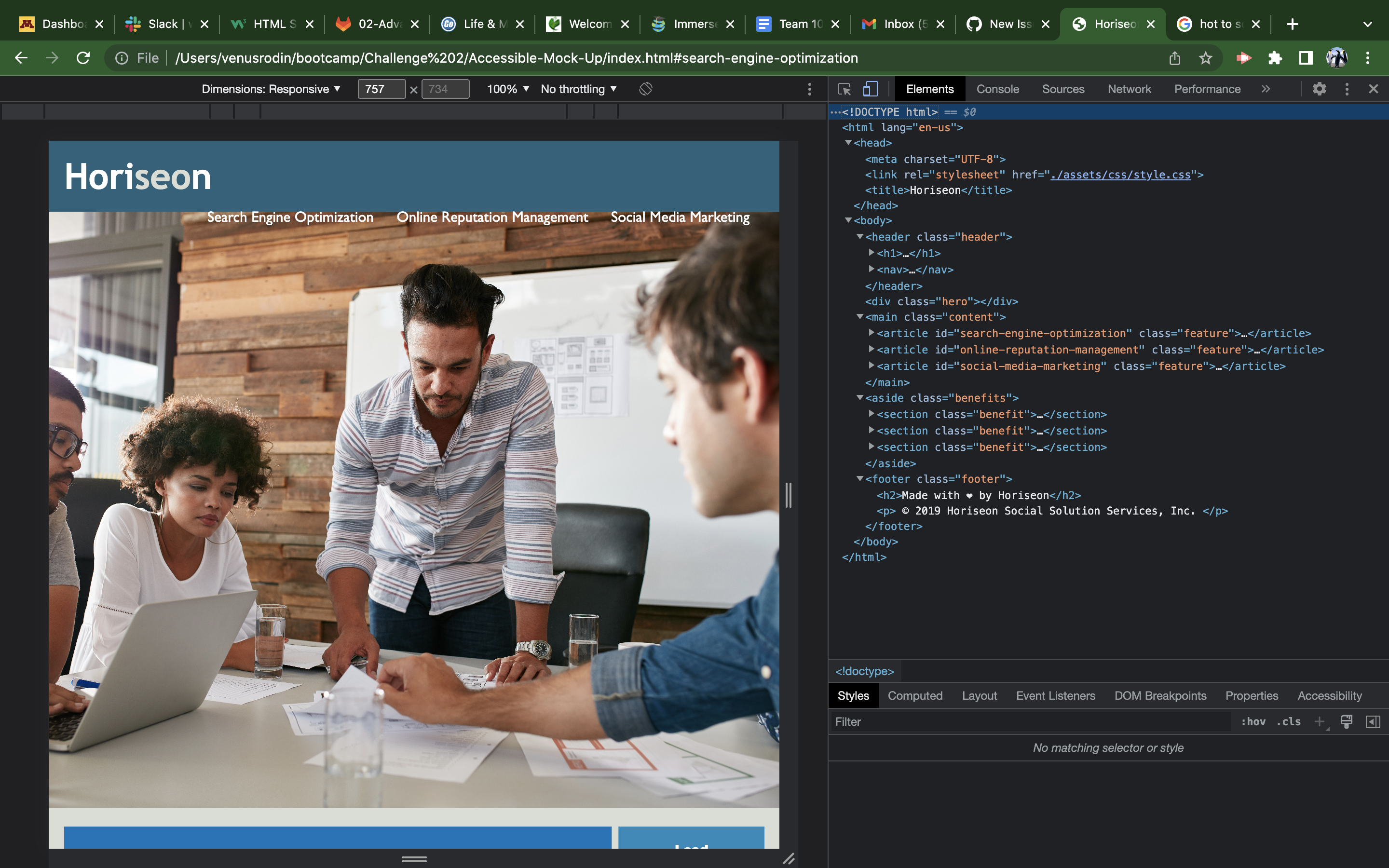The height and width of the screenshot is (868, 1389).
Task: Toggle the :hov element state panel
Action: (x=1254, y=721)
